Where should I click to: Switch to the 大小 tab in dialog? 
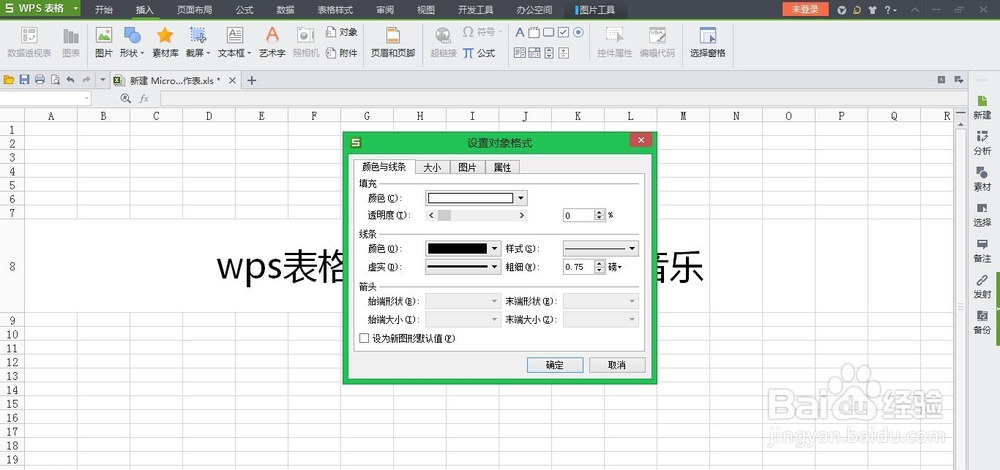click(432, 167)
